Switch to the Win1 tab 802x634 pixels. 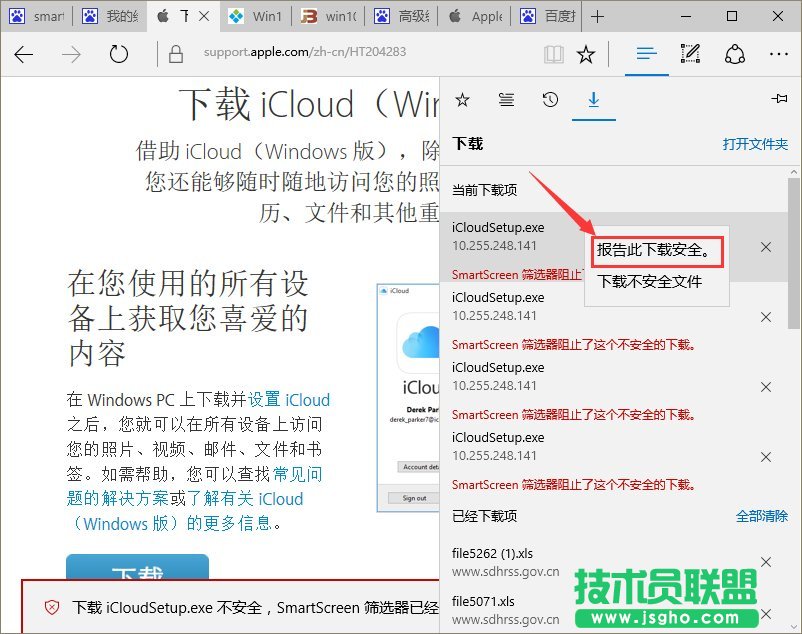(256, 16)
